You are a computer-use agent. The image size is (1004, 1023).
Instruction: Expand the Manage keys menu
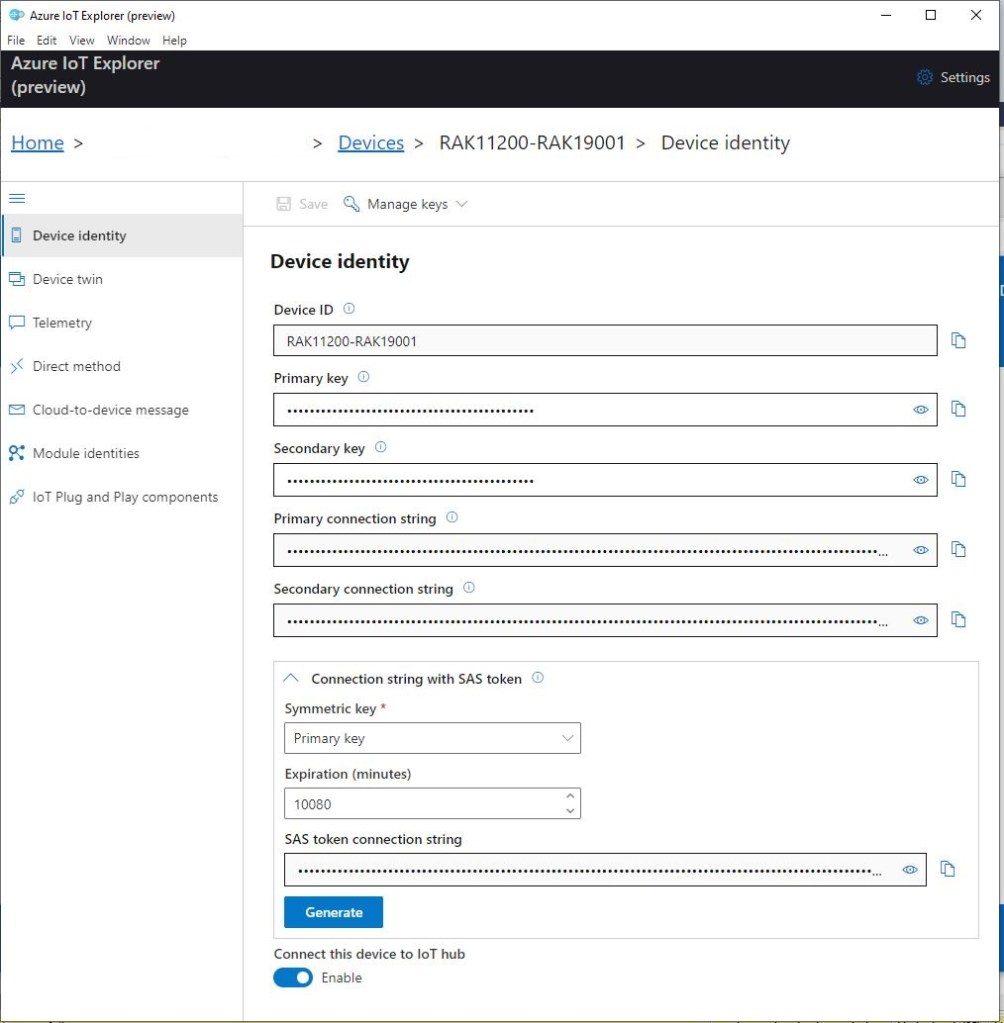coord(406,204)
